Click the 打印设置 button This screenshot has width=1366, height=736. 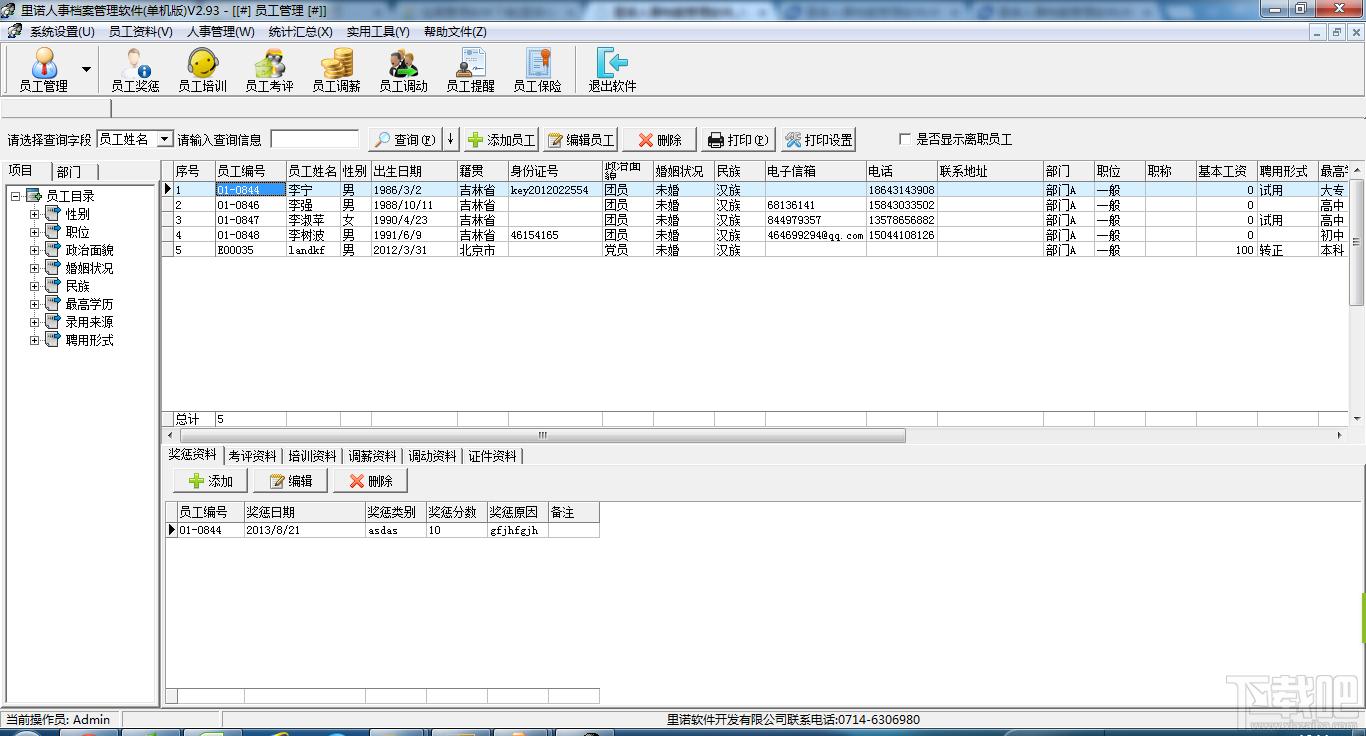tap(818, 140)
